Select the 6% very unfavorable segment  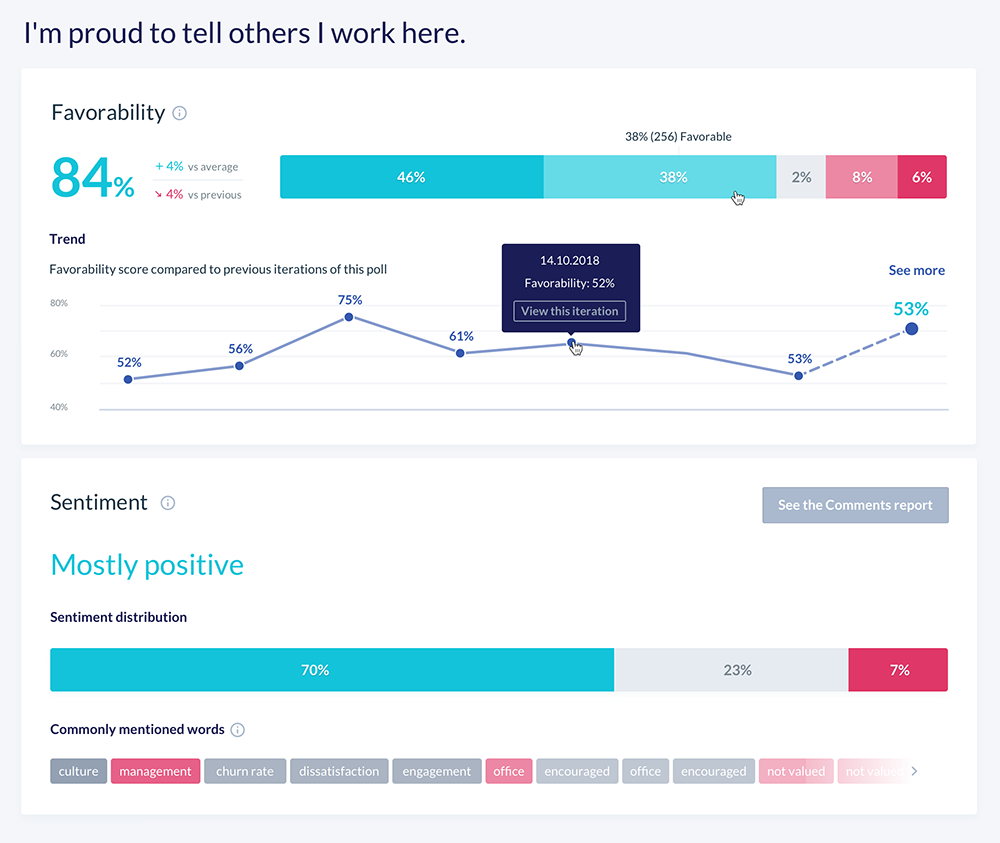coord(922,177)
